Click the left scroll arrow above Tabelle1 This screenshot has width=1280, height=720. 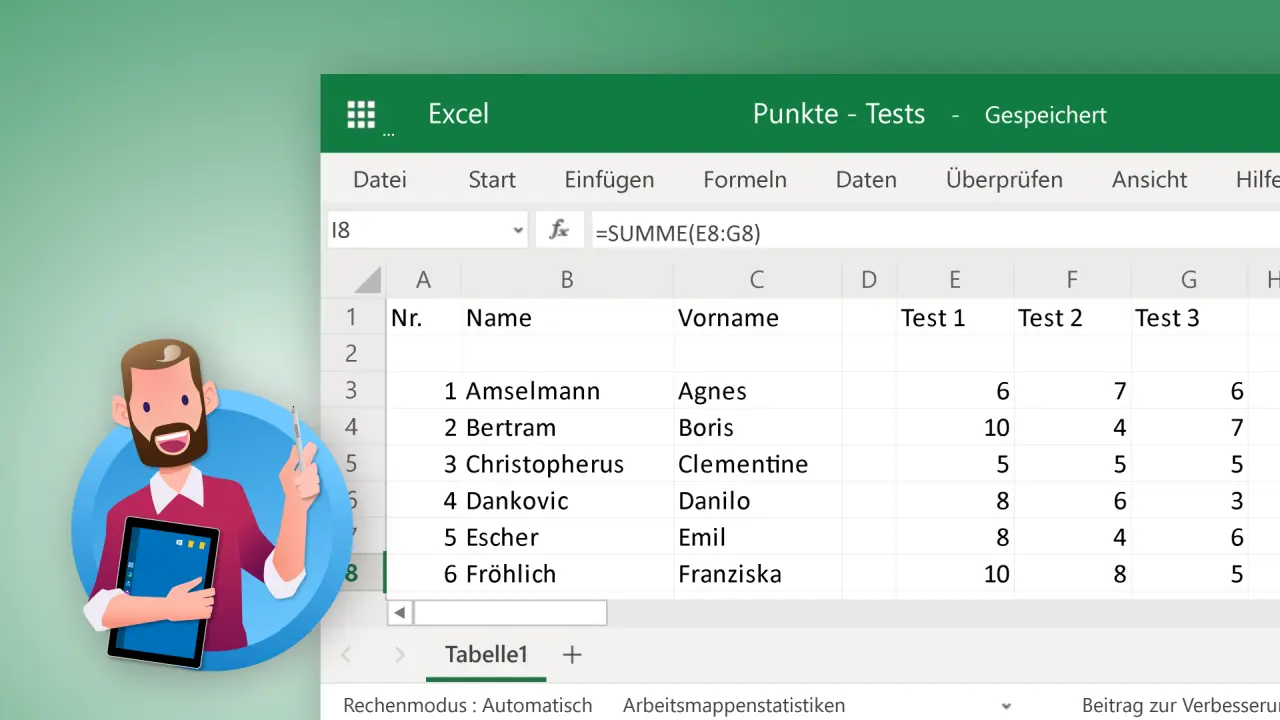coord(399,612)
